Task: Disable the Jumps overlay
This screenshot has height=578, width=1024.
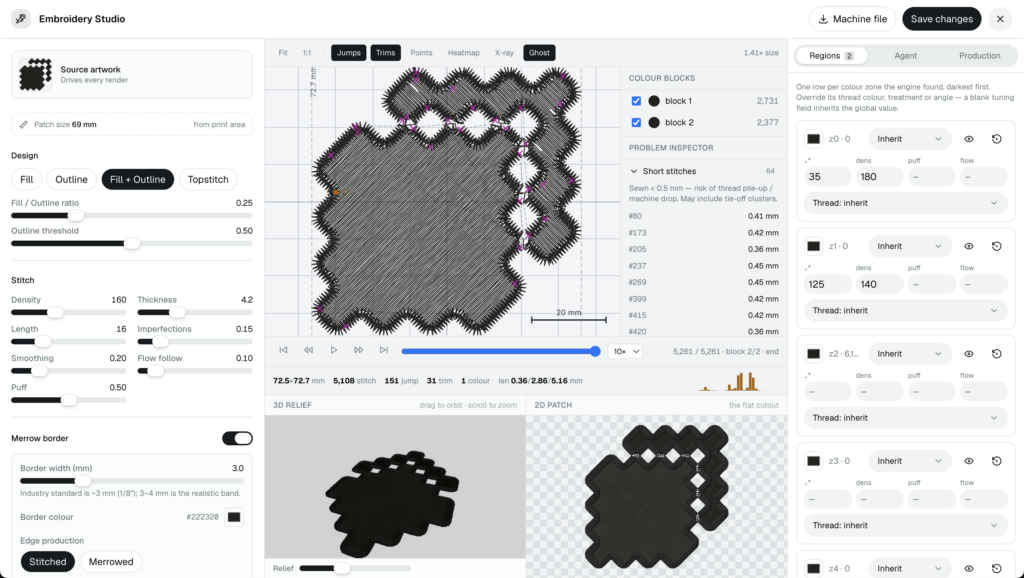Action: [349, 53]
